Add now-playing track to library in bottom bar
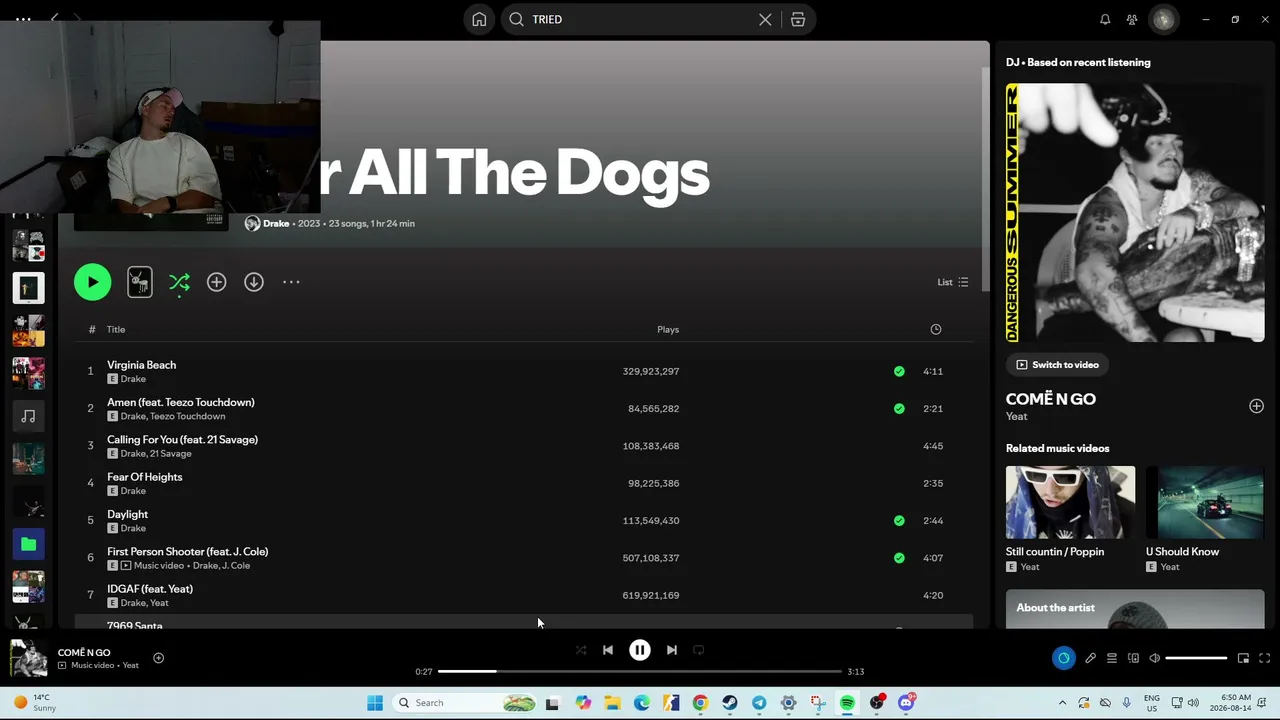1280x720 pixels. tap(158, 658)
